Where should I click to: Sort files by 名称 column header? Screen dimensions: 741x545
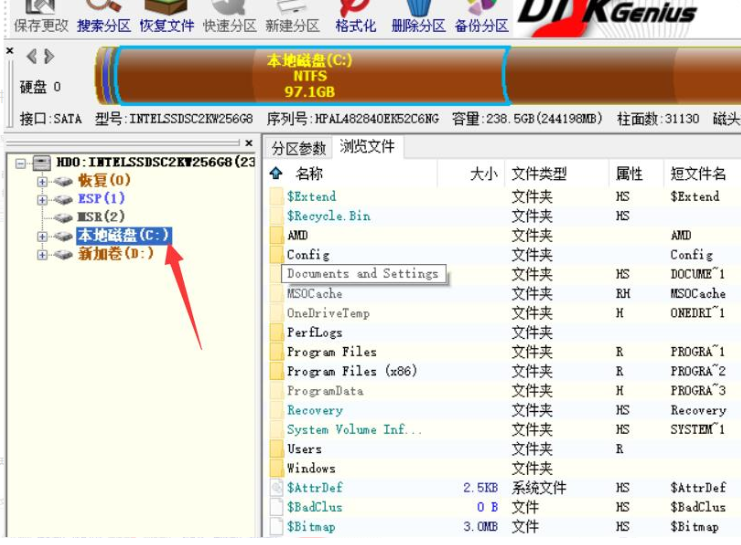click(x=309, y=174)
